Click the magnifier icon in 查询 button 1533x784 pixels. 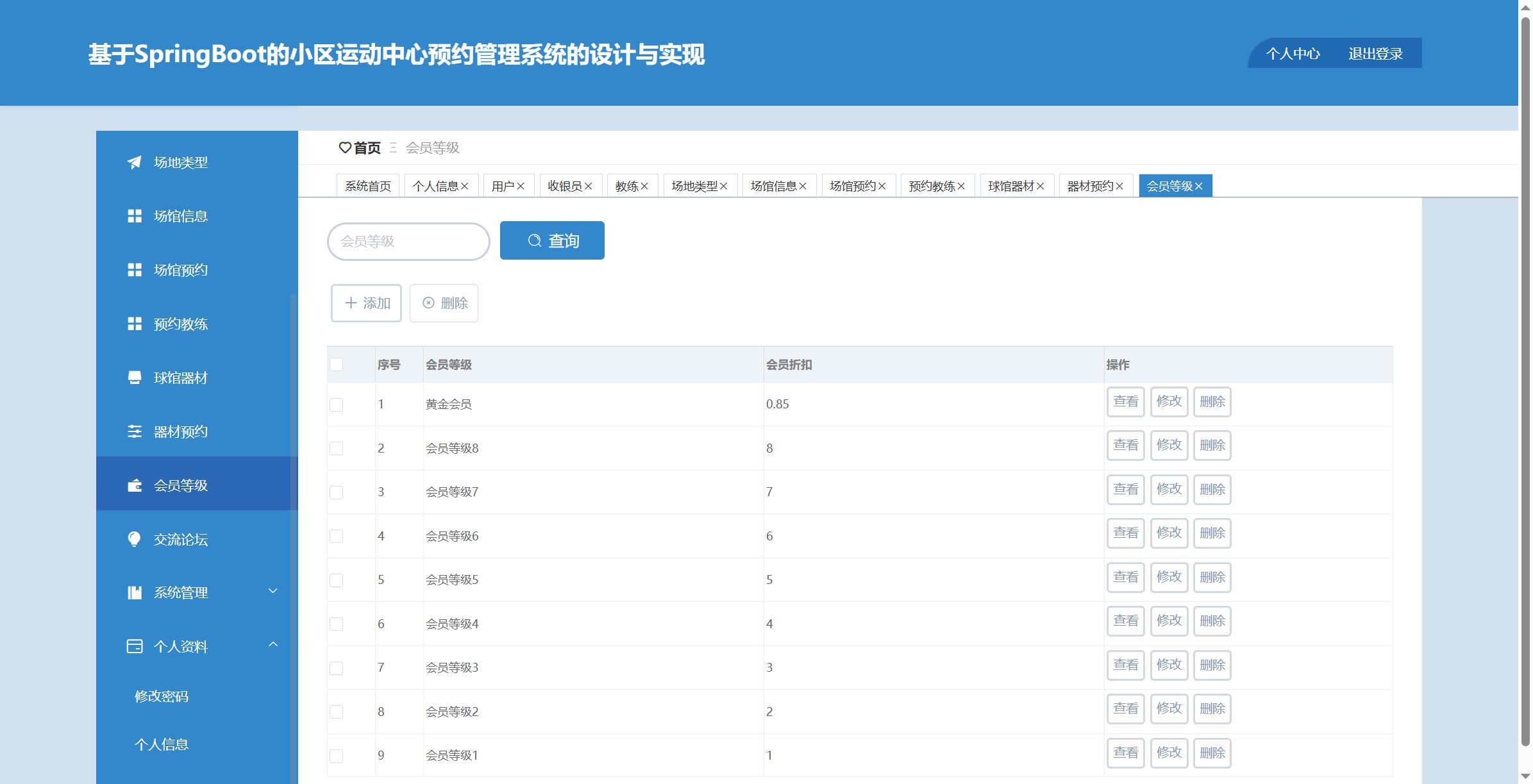(534, 240)
